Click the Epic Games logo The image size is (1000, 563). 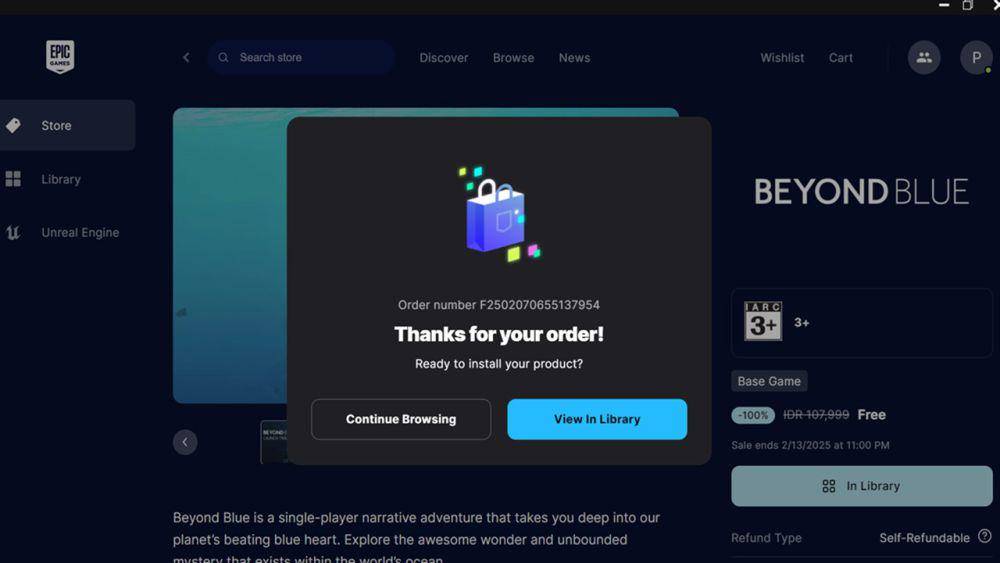tap(60, 57)
